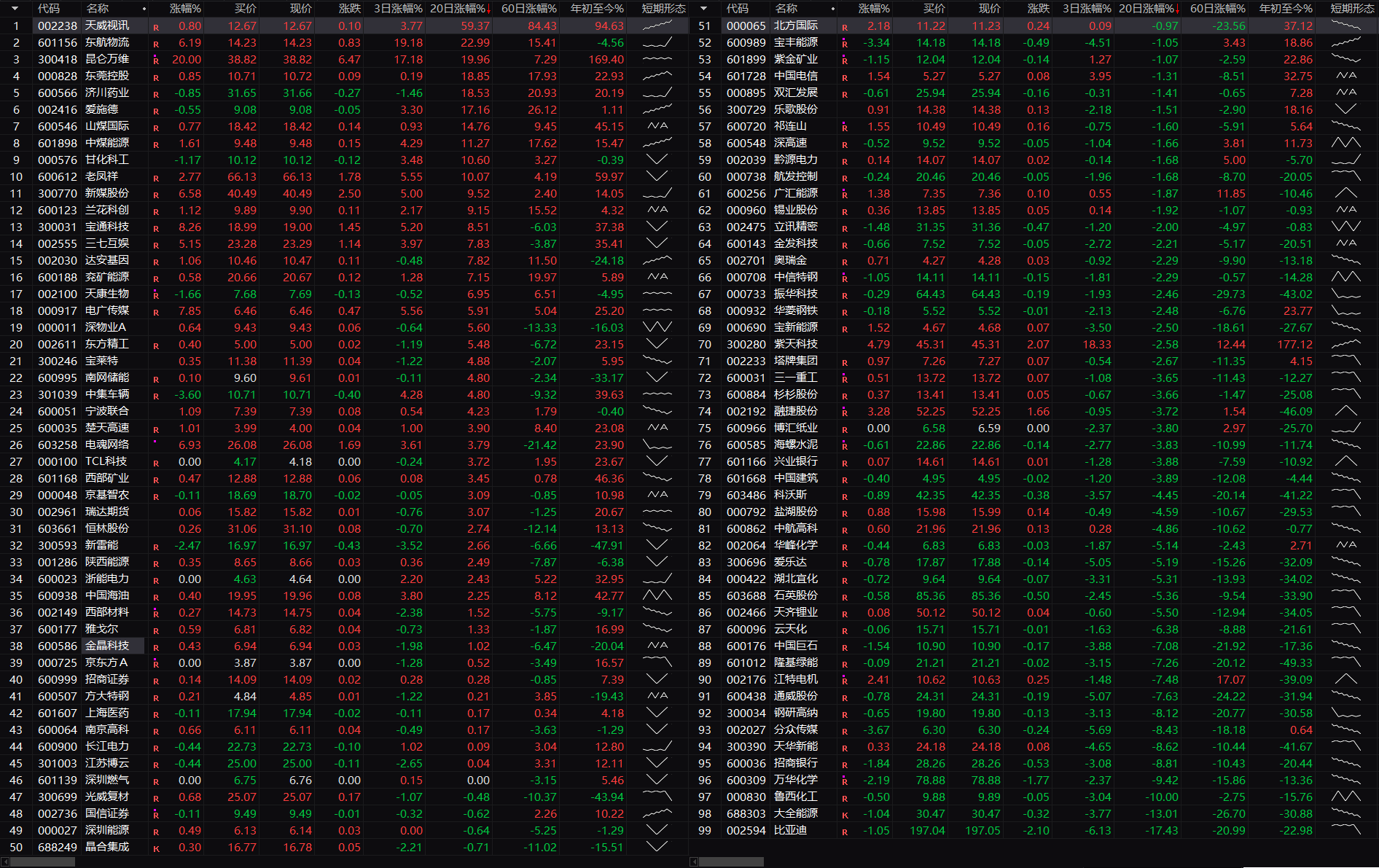Sort the left table by 涨幅%
The height and width of the screenshot is (868, 1379).
click(x=185, y=9)
